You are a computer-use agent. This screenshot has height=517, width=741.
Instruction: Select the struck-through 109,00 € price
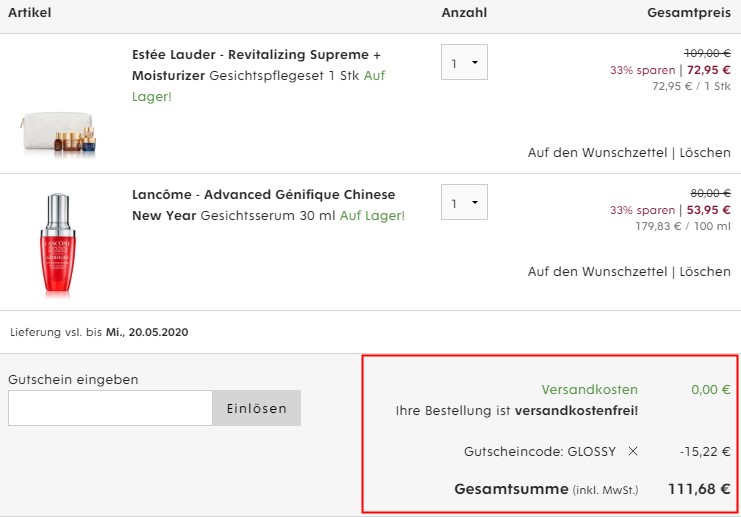tap(707, 53)
